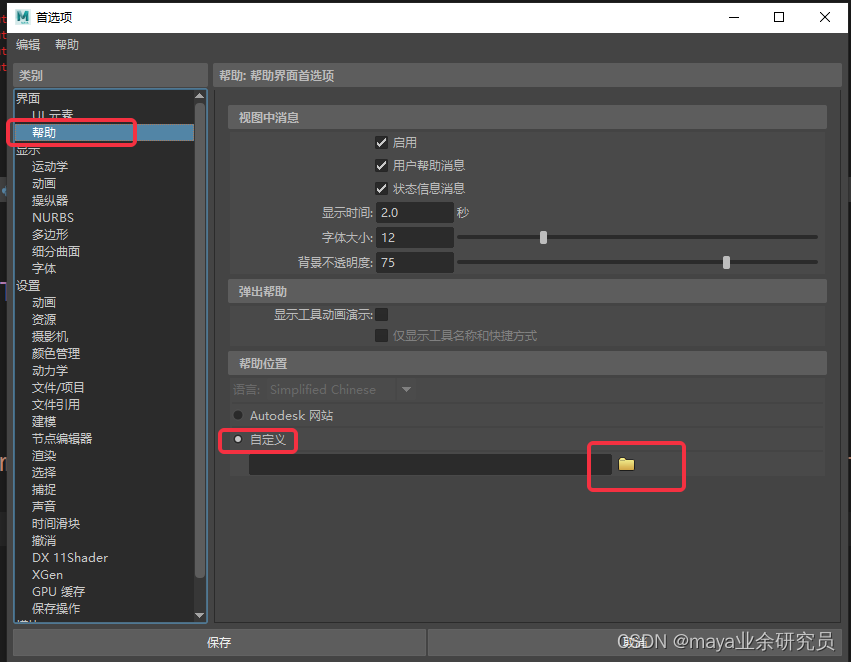The height and width of the screenshot is (662, 851).
Task: Click the folder browse icon for custom help path
Action: click(626, 464)
